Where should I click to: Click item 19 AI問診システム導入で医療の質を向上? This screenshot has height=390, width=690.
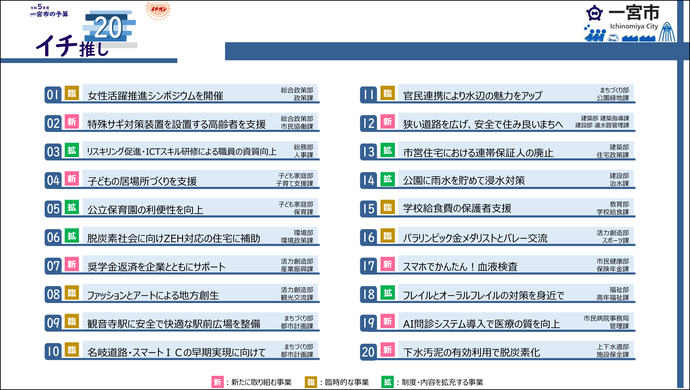[x=497, y=323]
